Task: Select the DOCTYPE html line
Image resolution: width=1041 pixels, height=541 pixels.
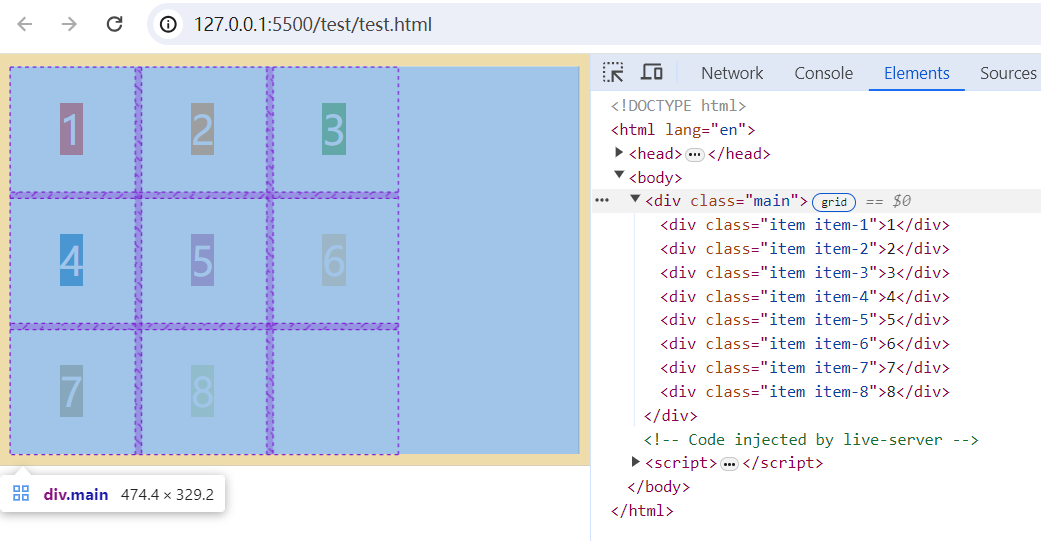Action: [x=679, y=106]
